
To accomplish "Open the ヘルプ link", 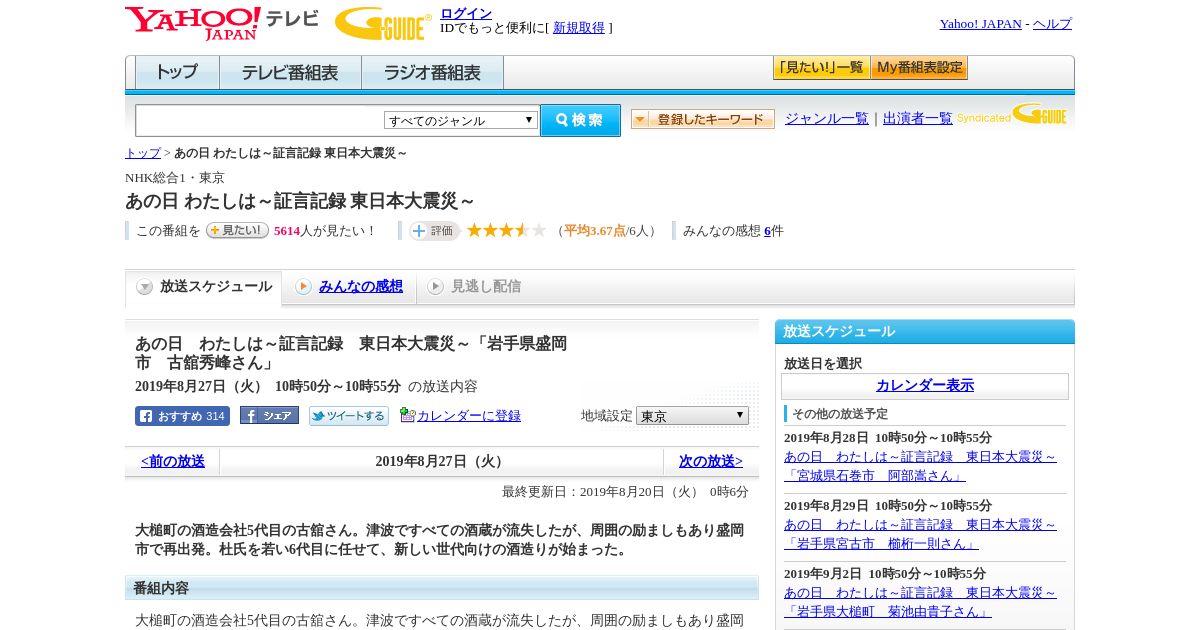I will [x=1052, y=24].
